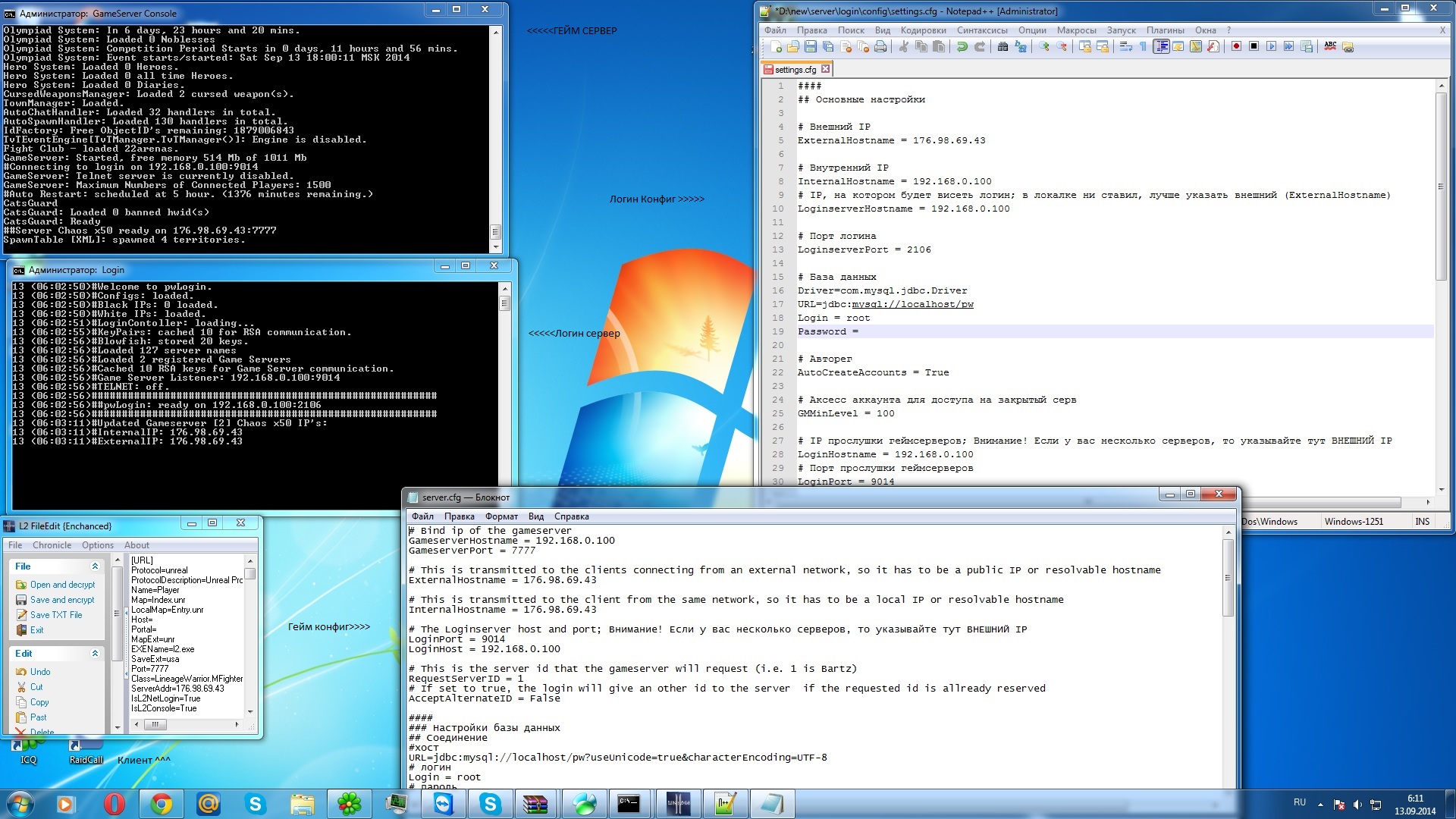The image size is (1456, 819).
Task: Close the settings.cfg tab with its X
Action: point(825,69)
